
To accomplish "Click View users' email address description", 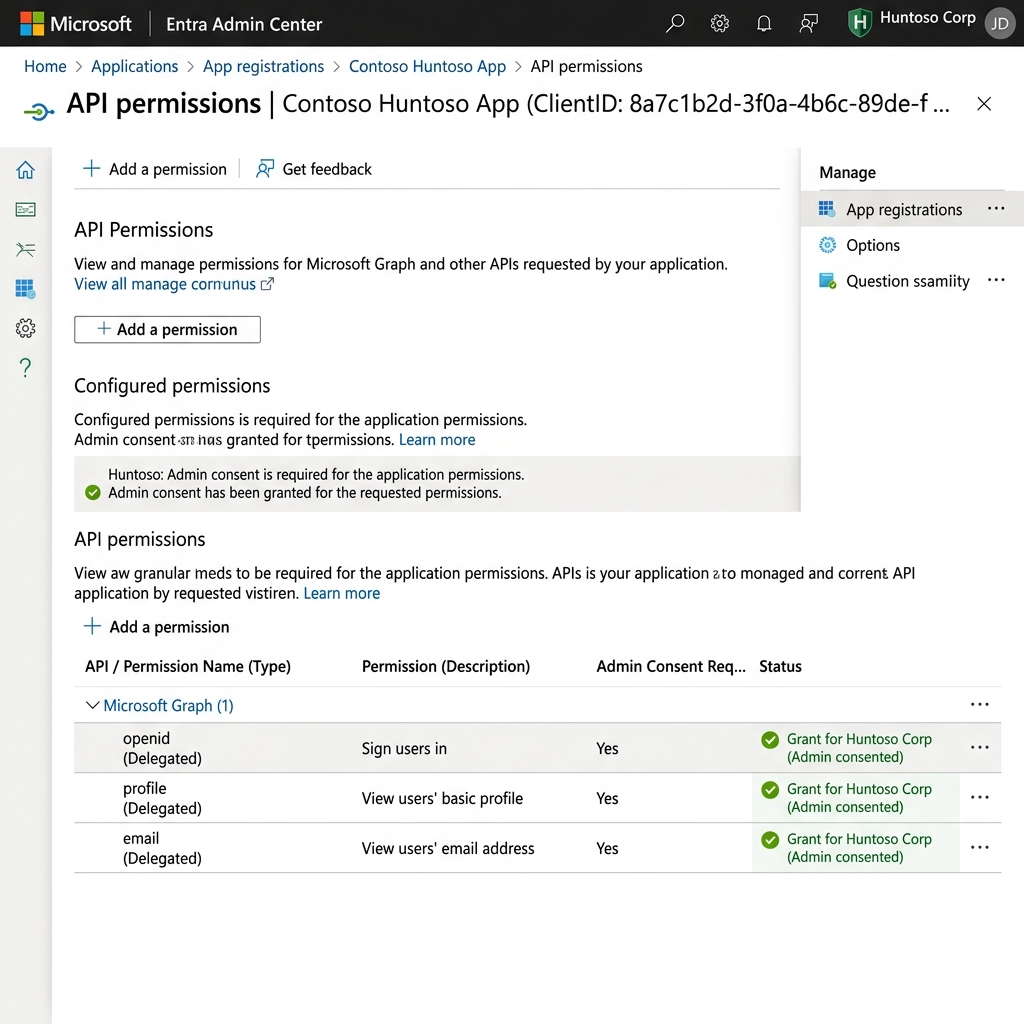I will click(448, 848).
